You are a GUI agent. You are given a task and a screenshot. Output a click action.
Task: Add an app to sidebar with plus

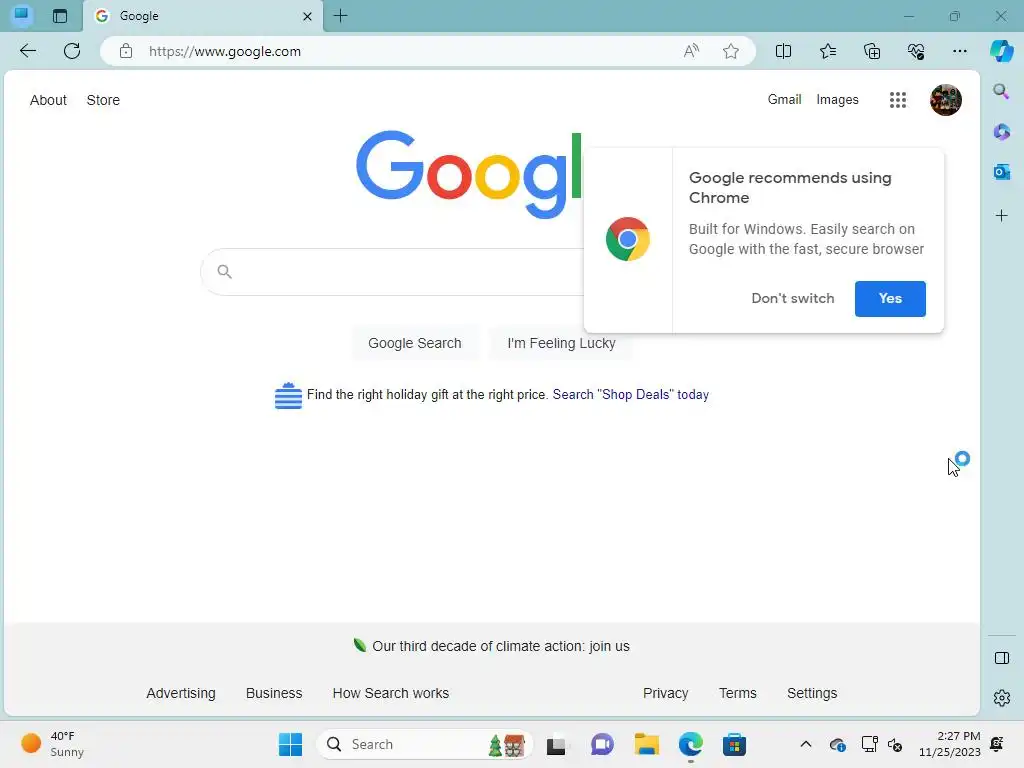(x=1001, y=216)
